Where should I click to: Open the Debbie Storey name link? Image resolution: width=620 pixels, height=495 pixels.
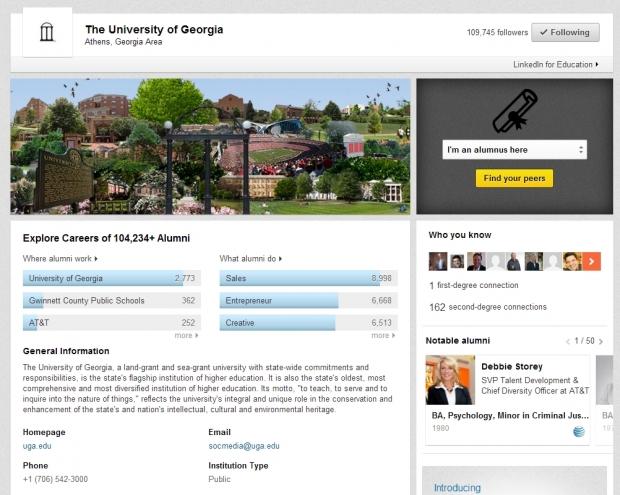[512, 367]
